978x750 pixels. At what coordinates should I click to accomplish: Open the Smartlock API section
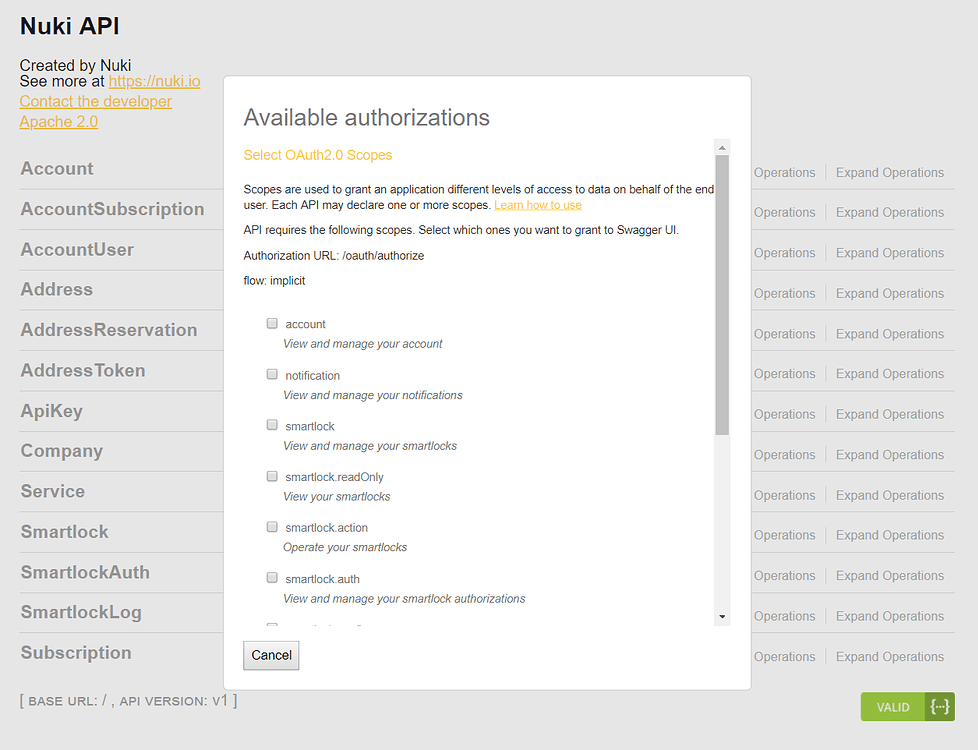[x=64, y=532]
